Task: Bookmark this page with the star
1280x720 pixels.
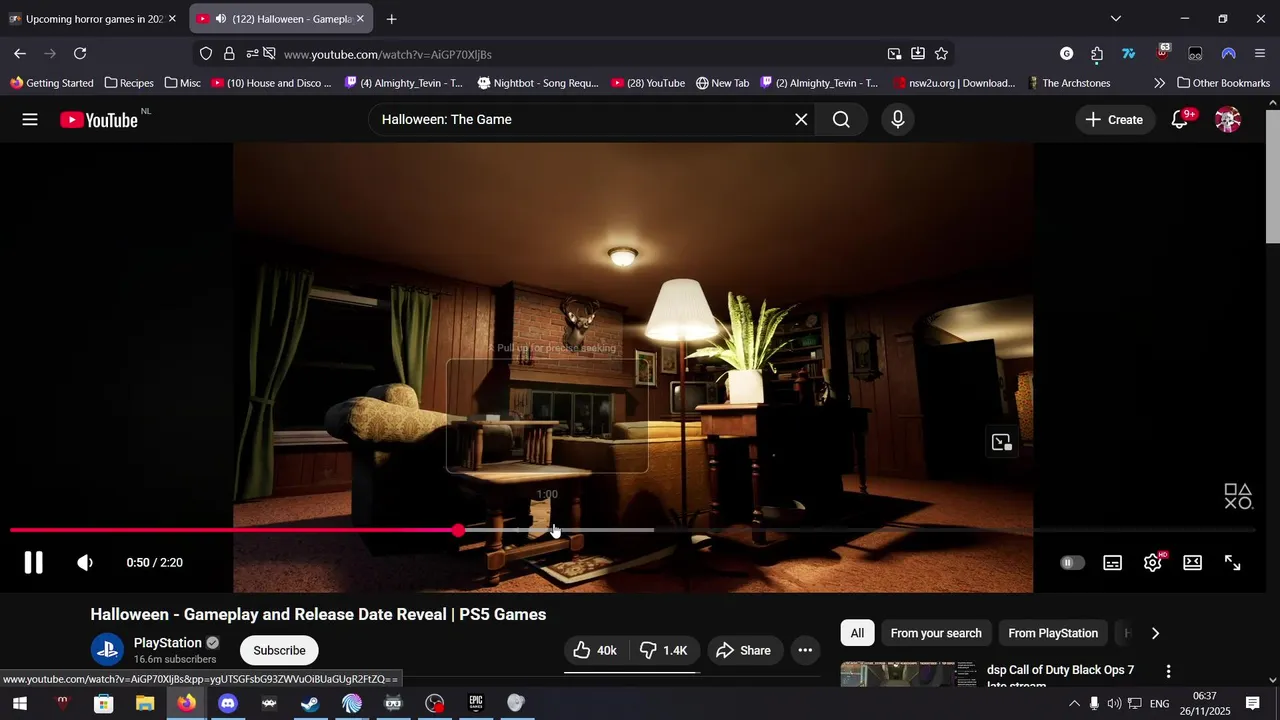Action: [x=941, y=54]
